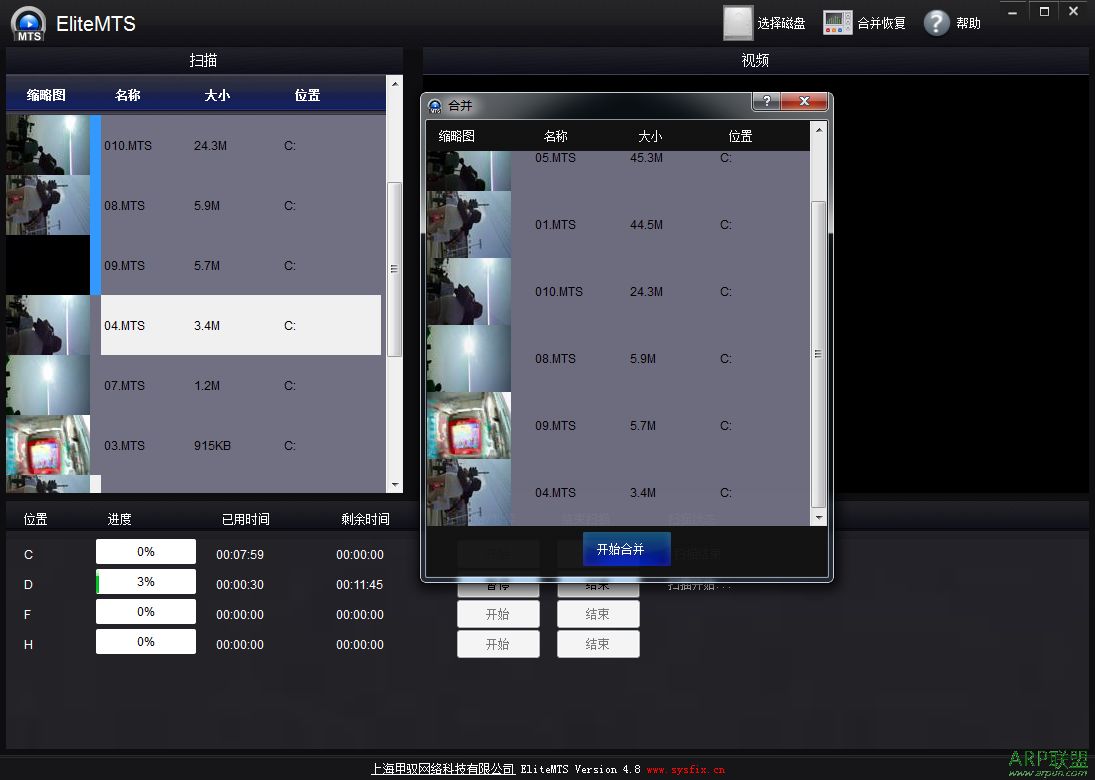
Task: Click drive F progress bar showing 0%
Action: tap(146, 612)
